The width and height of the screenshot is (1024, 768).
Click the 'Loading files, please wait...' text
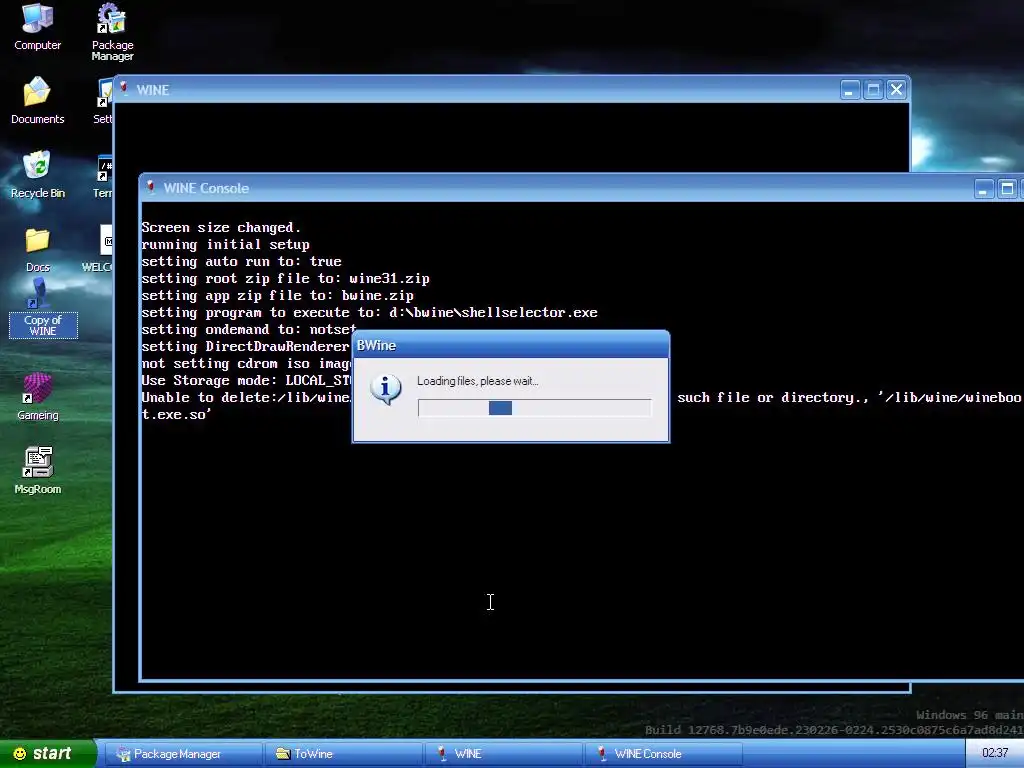[477, 381]
